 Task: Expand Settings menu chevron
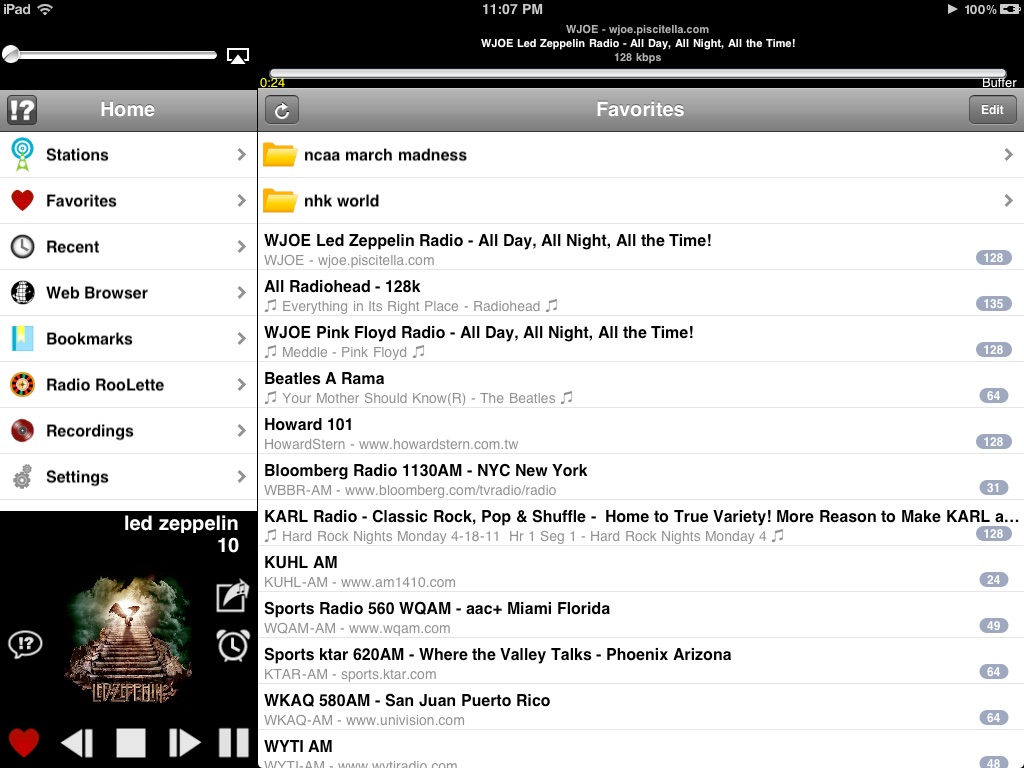(x=242, y=477)
